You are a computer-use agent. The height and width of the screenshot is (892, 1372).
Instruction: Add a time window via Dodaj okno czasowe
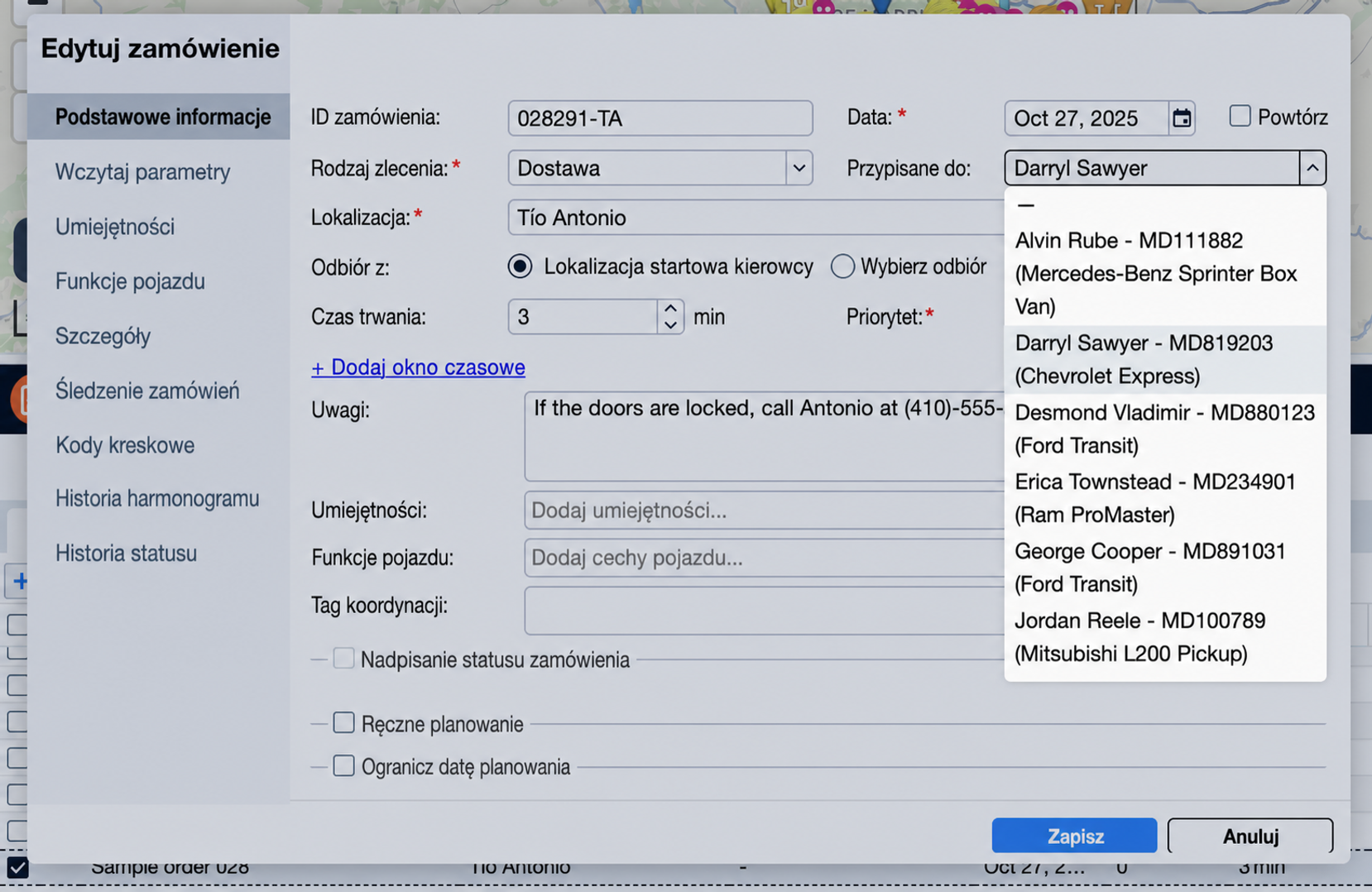pyautogui.click(x=418, y=367)
